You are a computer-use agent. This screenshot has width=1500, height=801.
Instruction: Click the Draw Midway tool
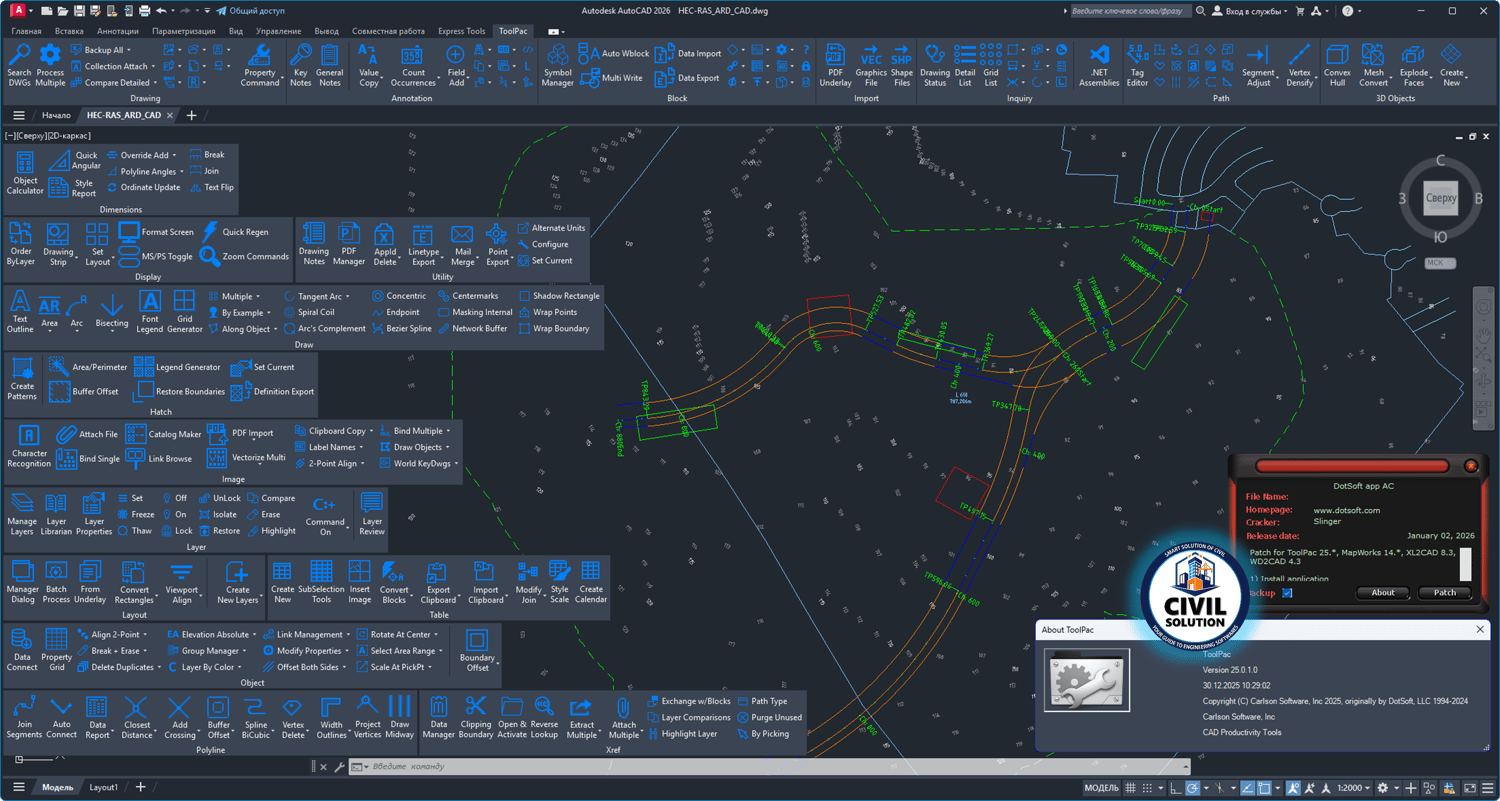(400, 718)
